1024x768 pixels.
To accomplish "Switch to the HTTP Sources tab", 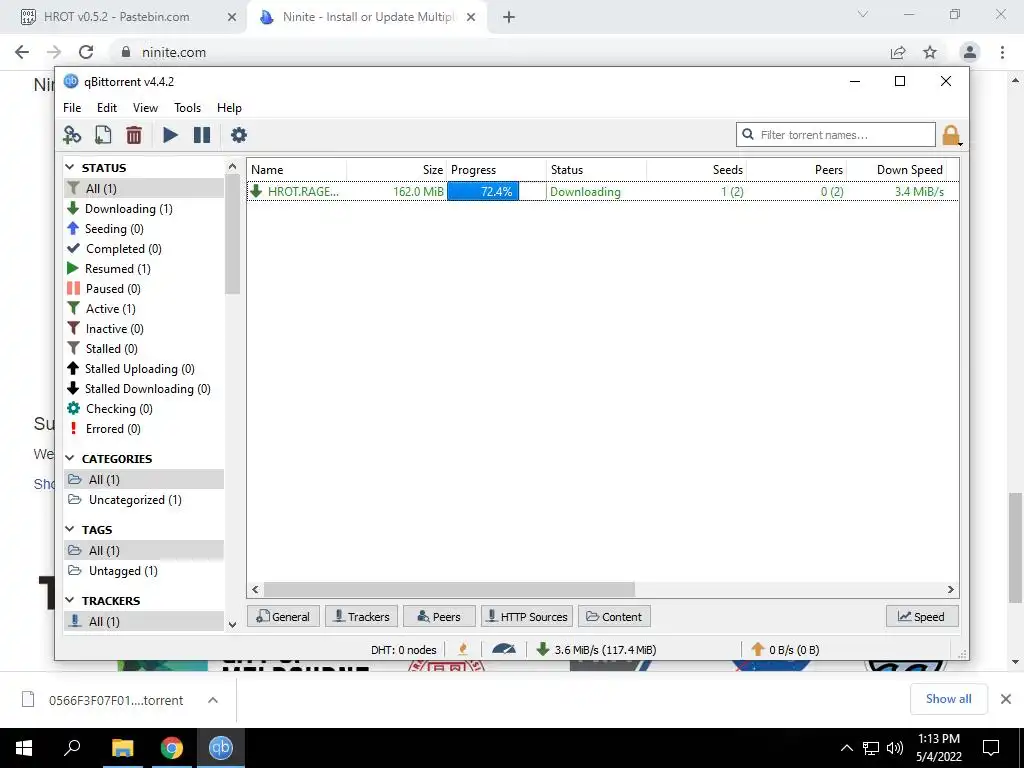I will 527,616.
